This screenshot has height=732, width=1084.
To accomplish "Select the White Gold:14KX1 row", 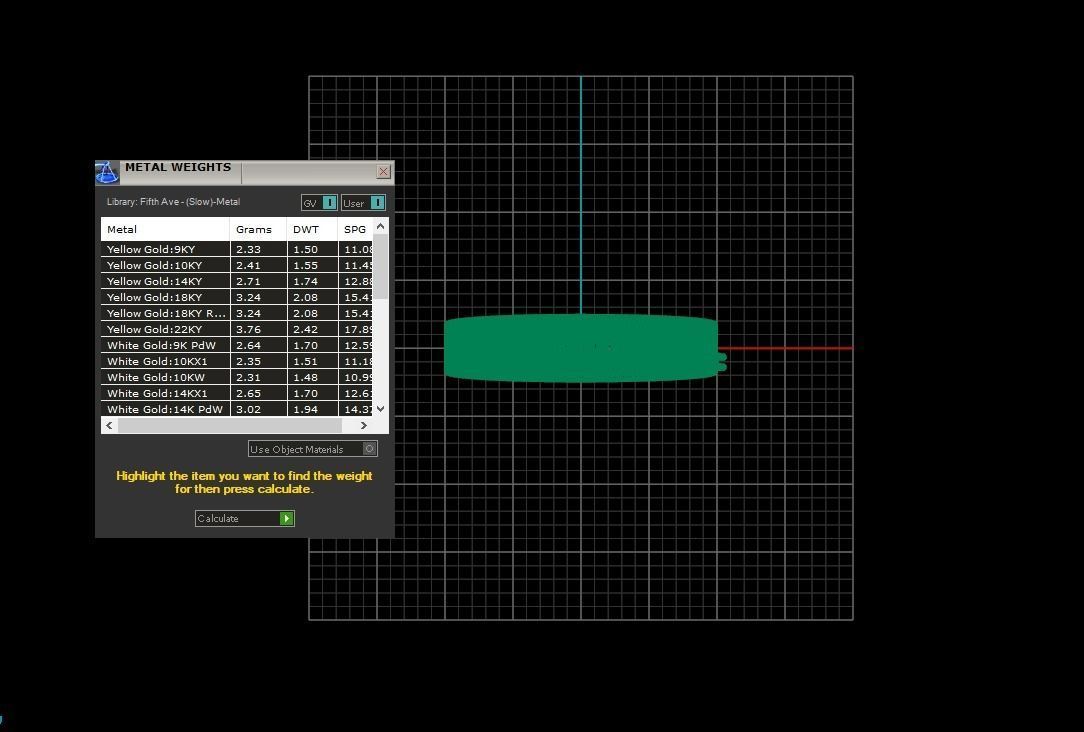I will point(236,393).
